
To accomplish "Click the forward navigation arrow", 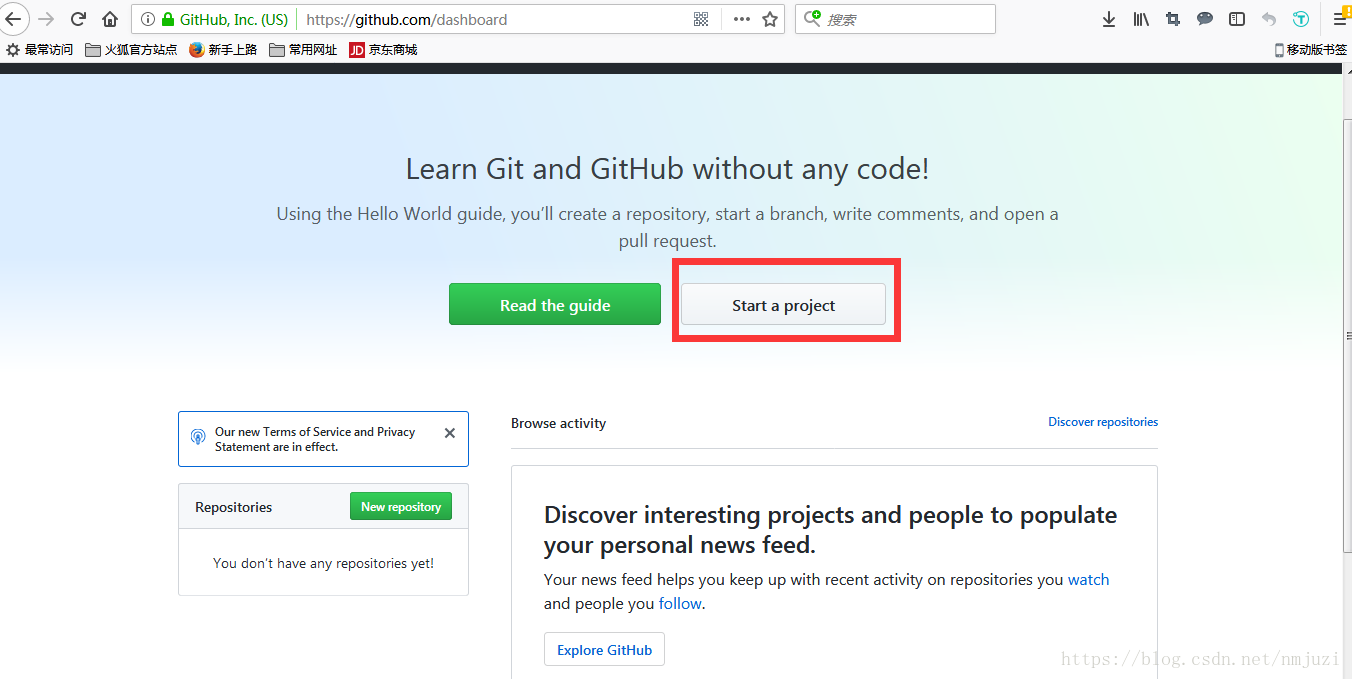I will click(46, 19).
